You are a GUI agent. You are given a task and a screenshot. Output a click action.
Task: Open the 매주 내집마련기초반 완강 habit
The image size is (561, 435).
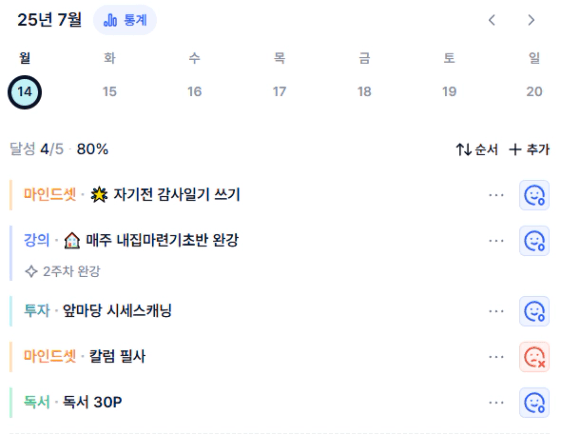pyautogui.click(x=162, y=240)
